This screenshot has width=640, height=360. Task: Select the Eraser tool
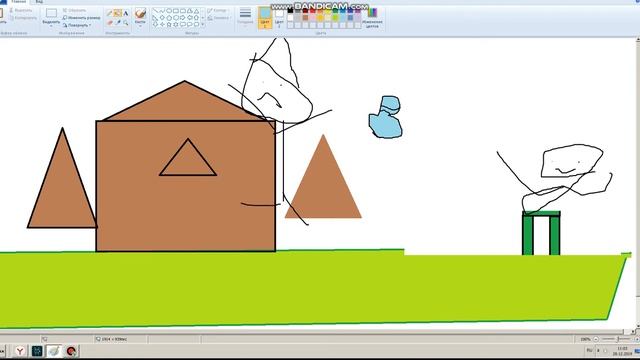(109, 23)
